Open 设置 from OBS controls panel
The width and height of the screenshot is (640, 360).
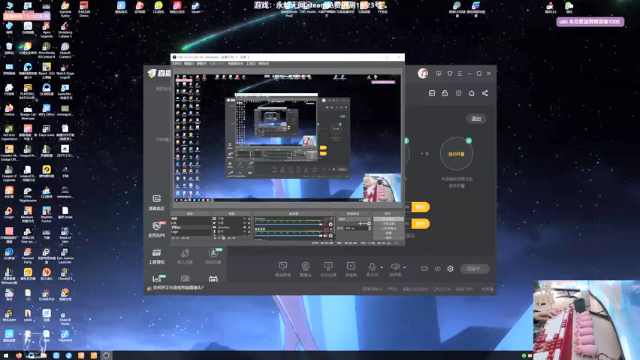pos(389,233)
